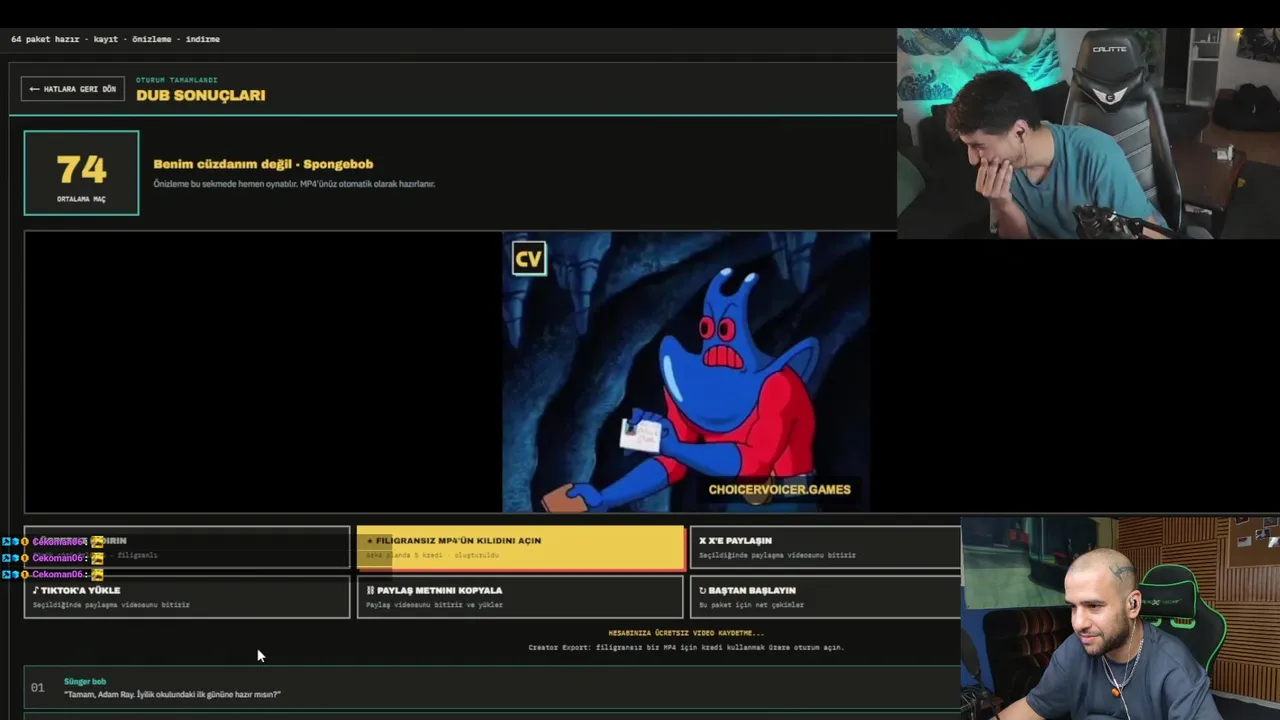This screenshot has height=720, width=1280.
Task: Select dialogue line 01 by Sünger bob
Action: (x=492, y=688)
